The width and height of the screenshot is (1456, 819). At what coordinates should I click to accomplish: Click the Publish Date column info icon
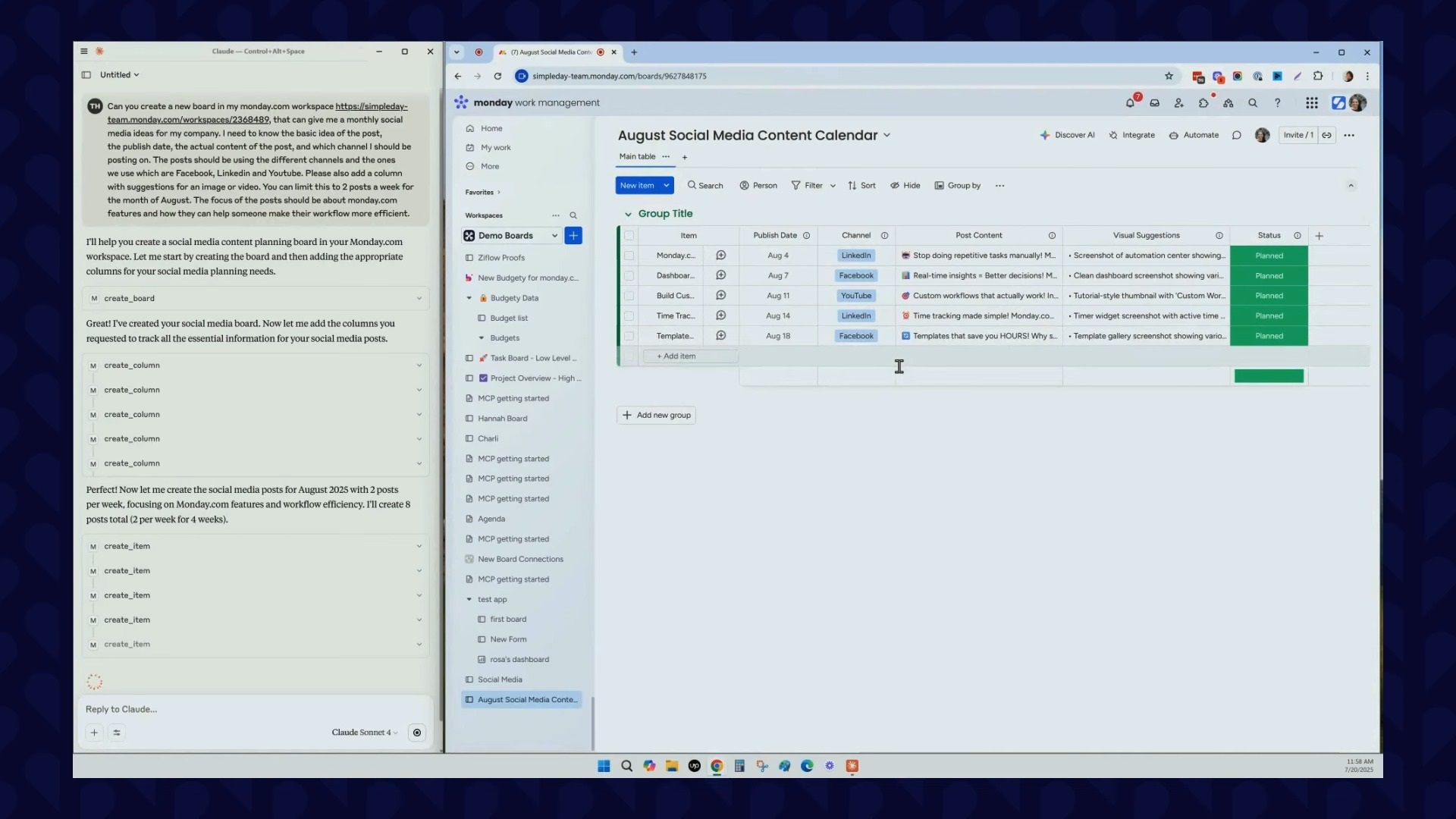(806, 236)
